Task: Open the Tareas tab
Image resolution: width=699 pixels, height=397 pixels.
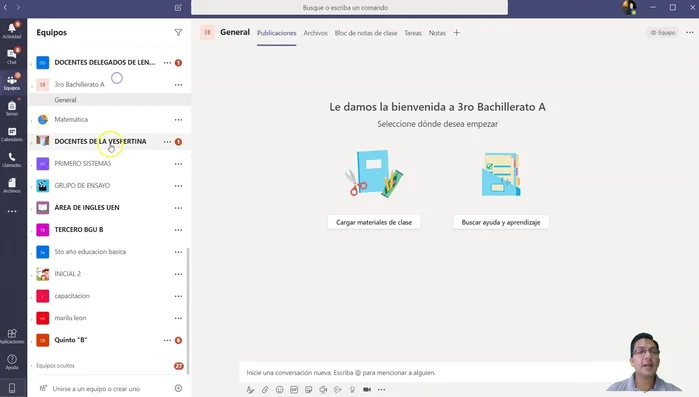Action: pos(413,33)
